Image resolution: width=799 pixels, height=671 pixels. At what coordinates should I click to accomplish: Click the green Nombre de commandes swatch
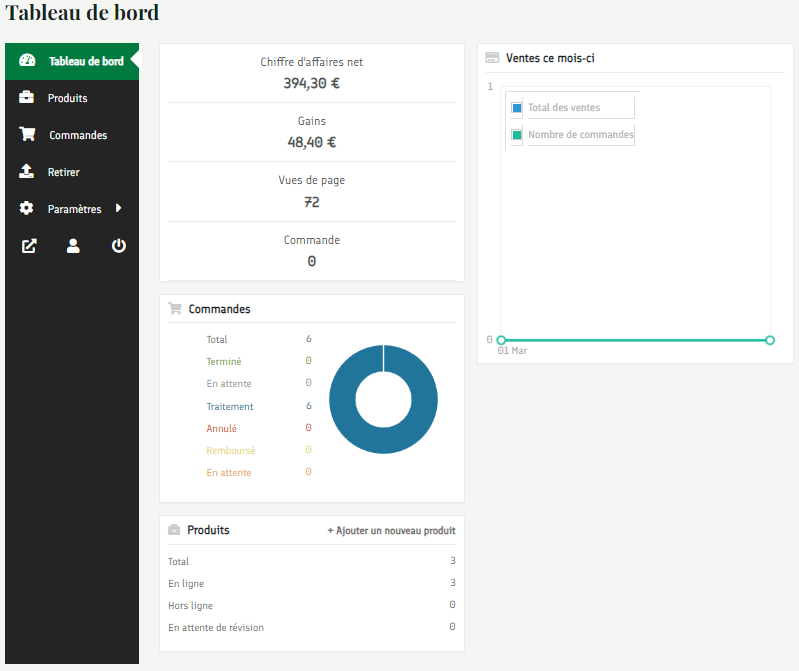coord(517,135)
